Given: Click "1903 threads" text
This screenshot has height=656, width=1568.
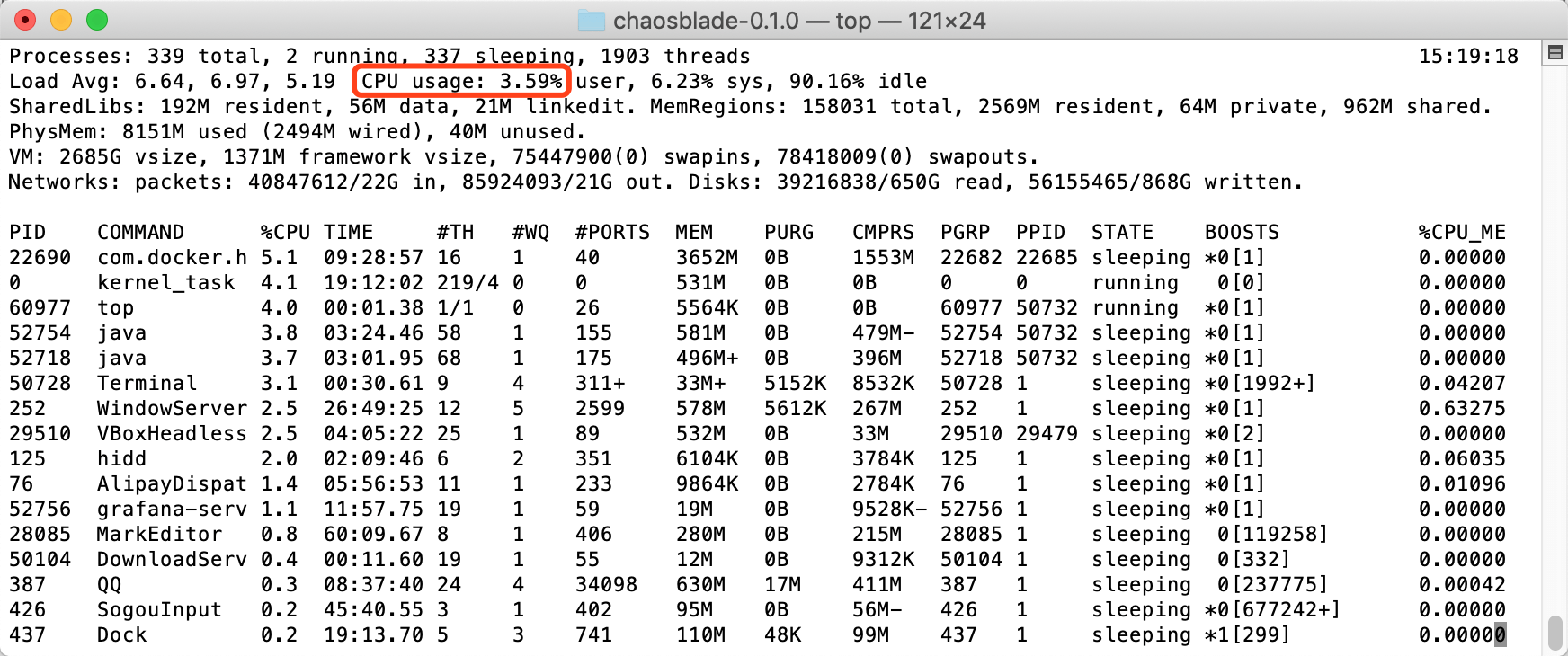Looking at the screenshot, I should point(675,57).
